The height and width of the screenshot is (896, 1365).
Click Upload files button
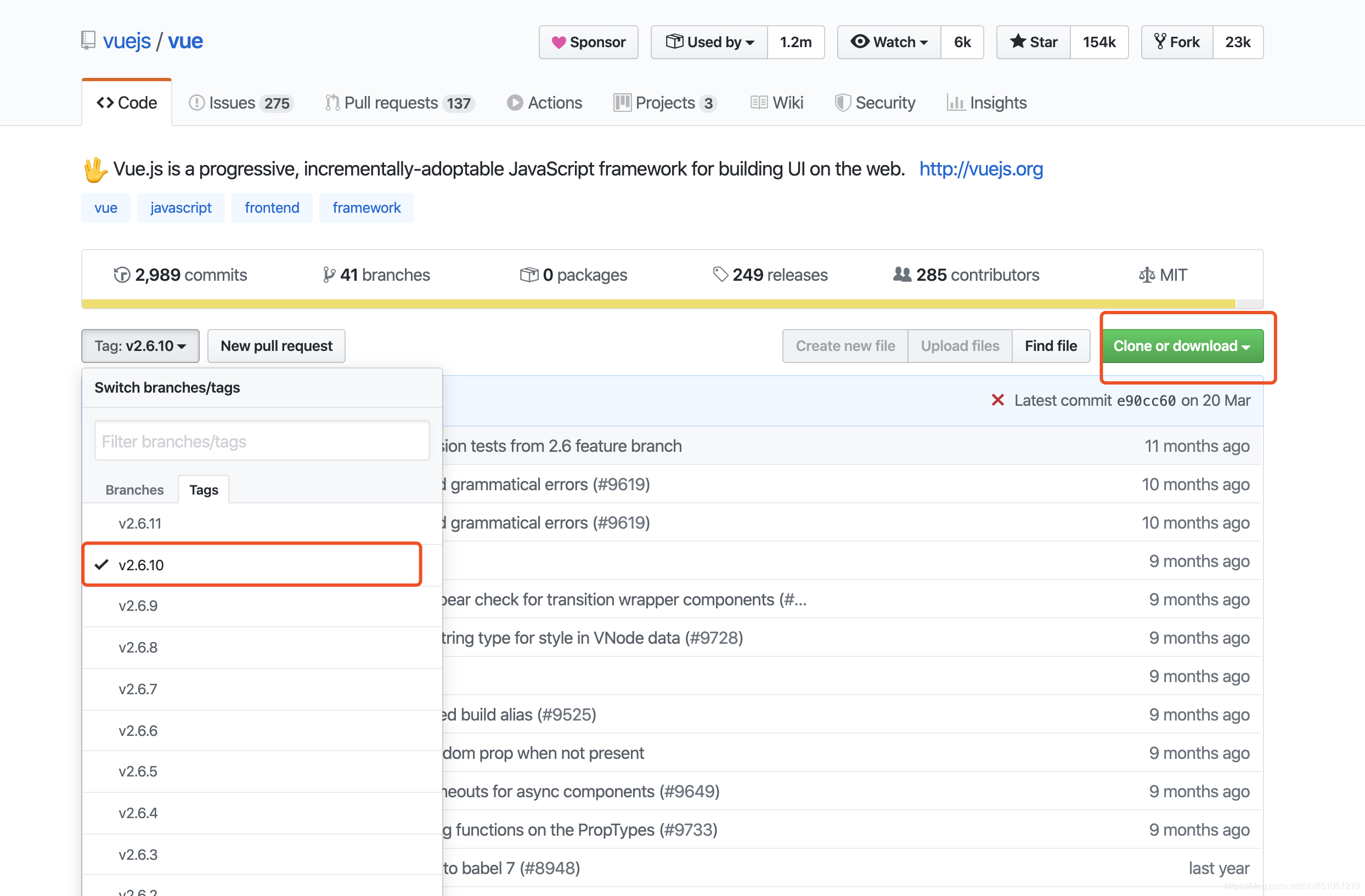pos(960,345)
